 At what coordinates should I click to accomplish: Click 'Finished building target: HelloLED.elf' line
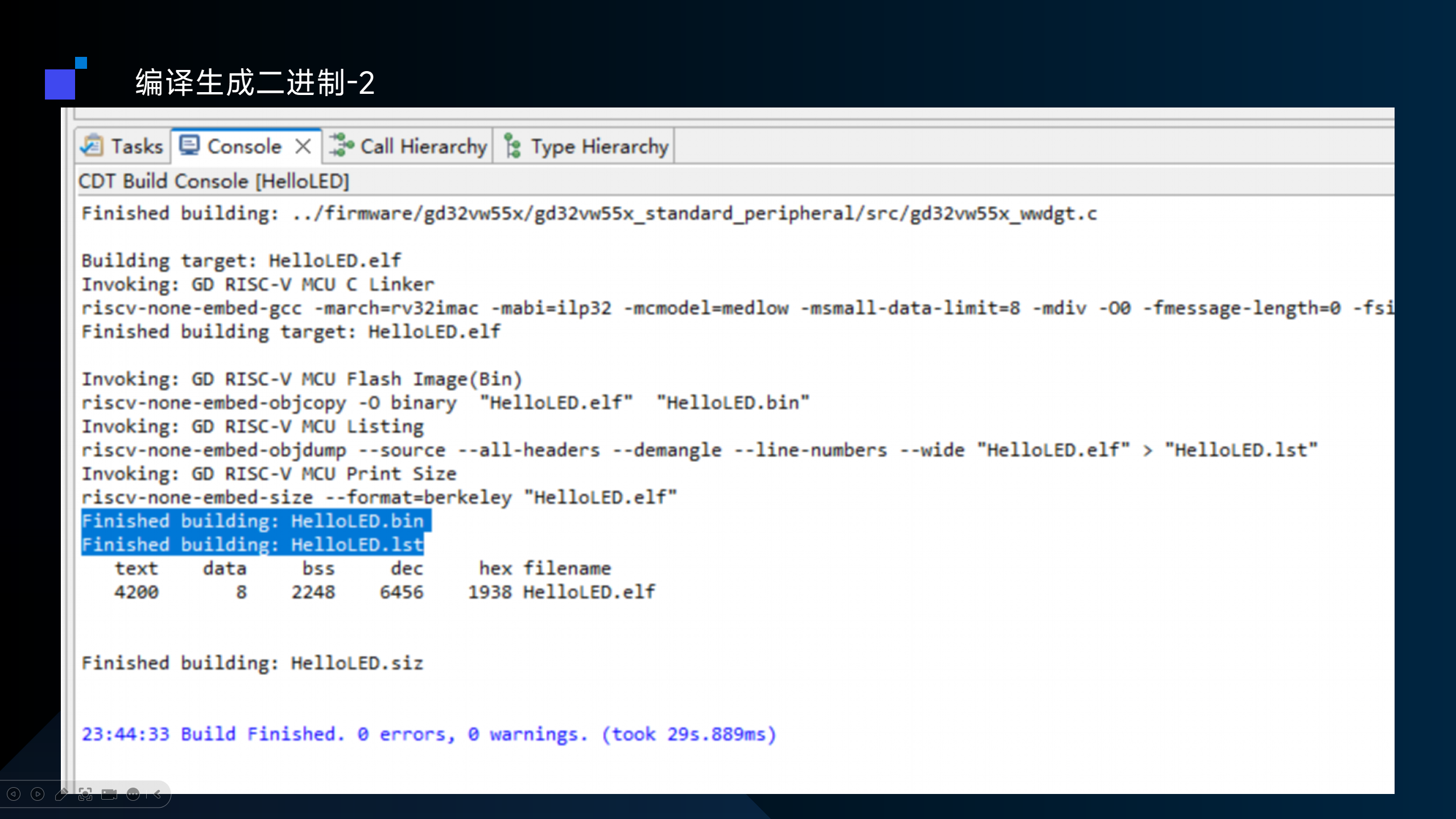tap(291, 332)
